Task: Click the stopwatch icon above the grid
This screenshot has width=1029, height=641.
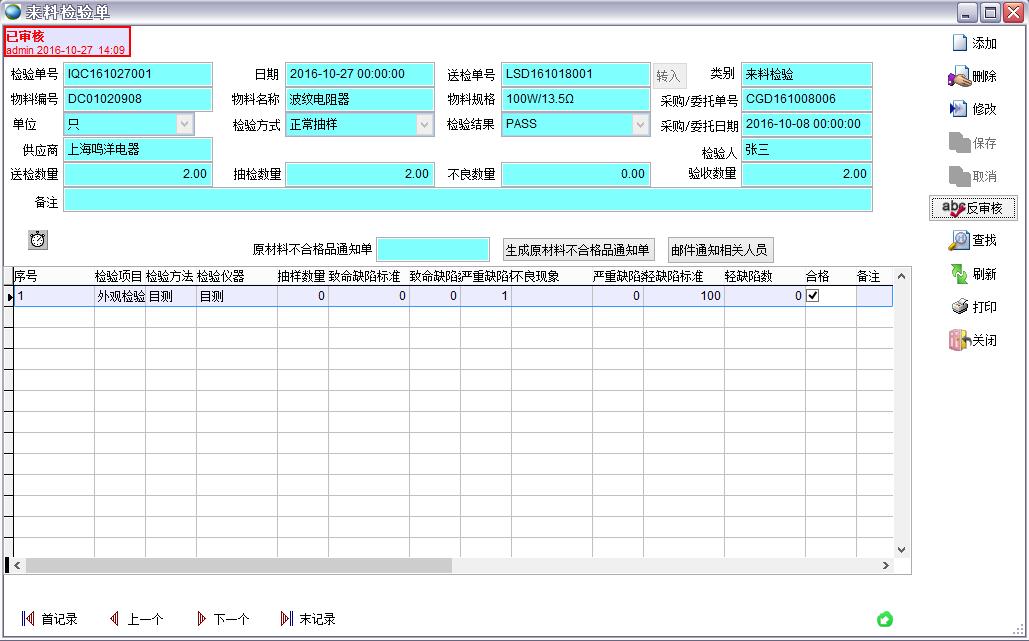Action: click(38, 240)
